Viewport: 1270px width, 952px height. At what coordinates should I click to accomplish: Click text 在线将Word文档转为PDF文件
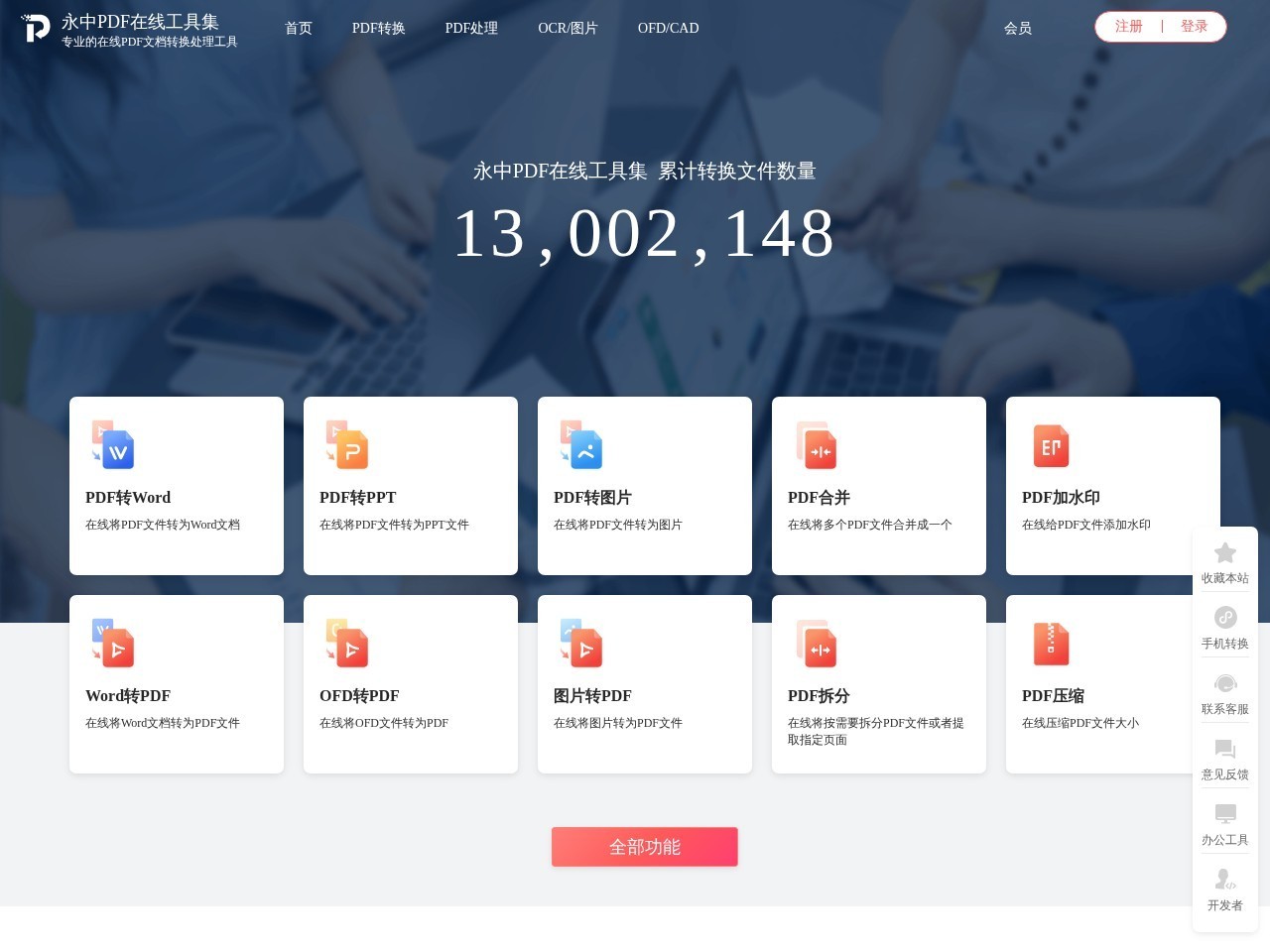click(163, 723)
